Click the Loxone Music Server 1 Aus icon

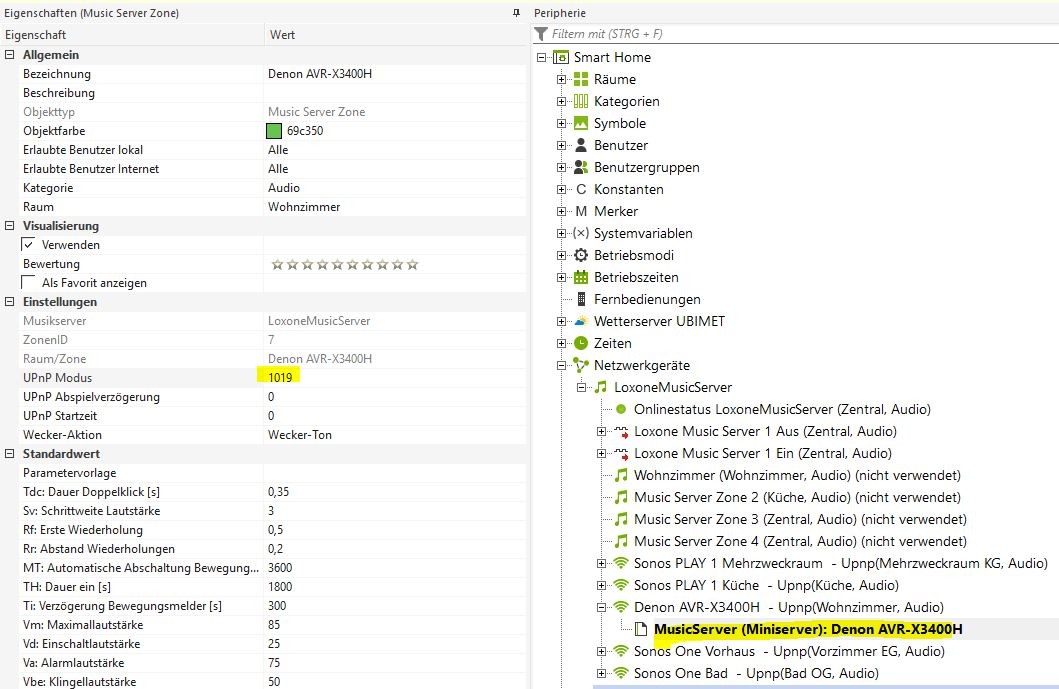[621, 432]
